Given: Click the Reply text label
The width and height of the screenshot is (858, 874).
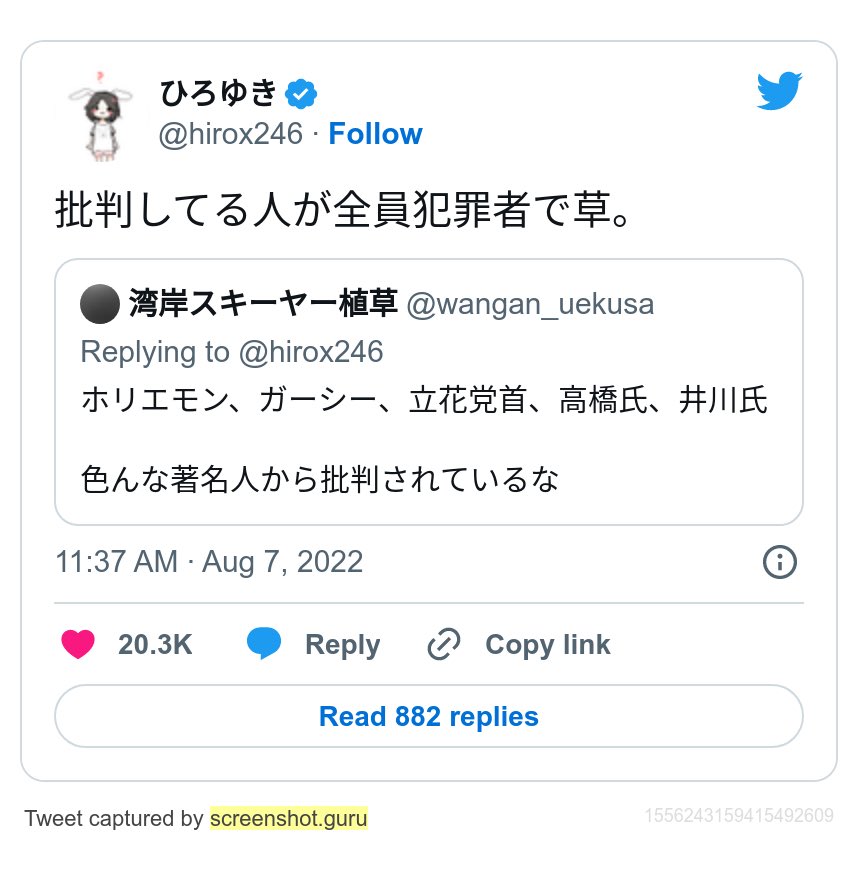Looking at the screenshot, I should pyautogui.click(x=342, y=645).
